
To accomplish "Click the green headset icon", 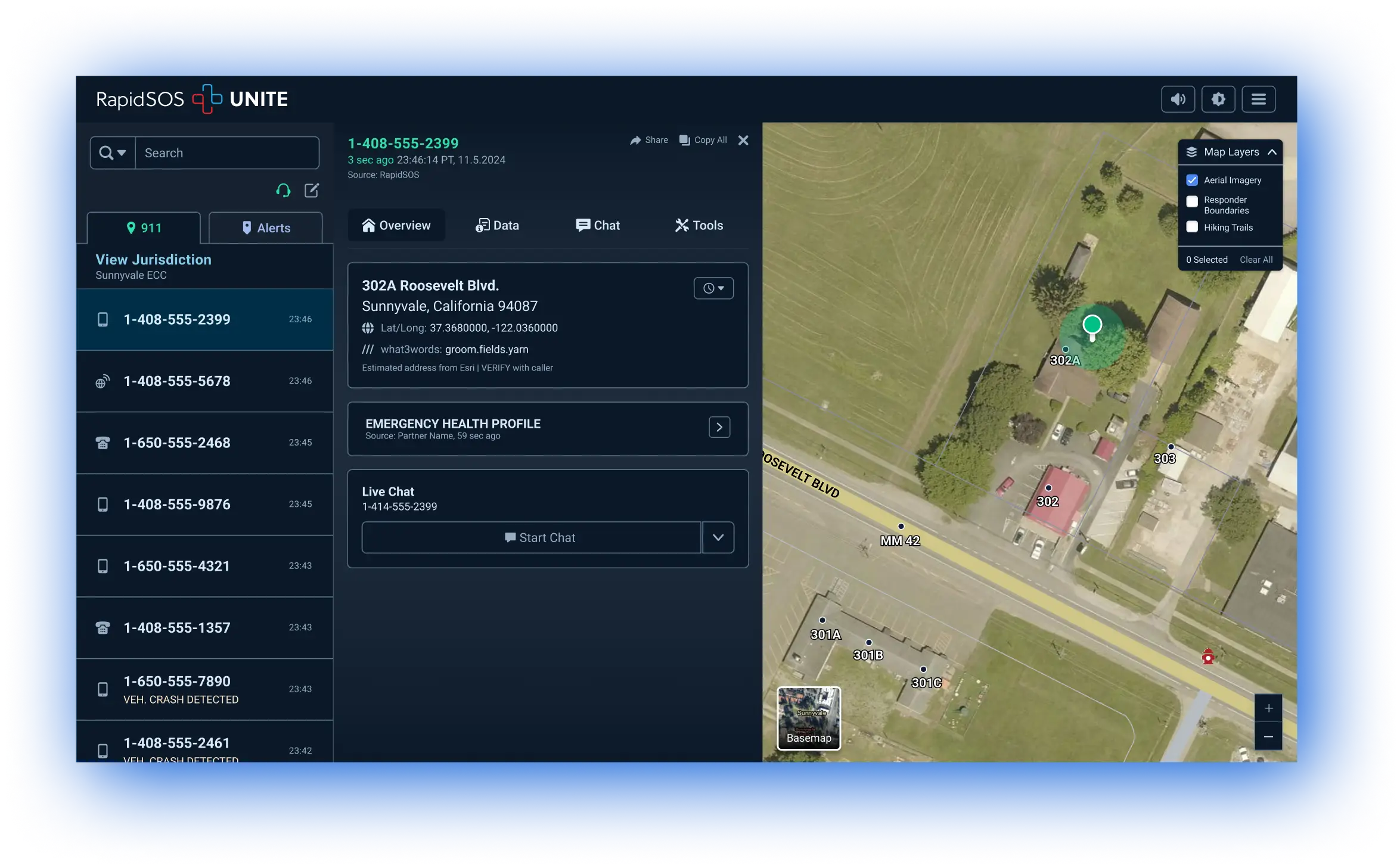I will point(283,191).
